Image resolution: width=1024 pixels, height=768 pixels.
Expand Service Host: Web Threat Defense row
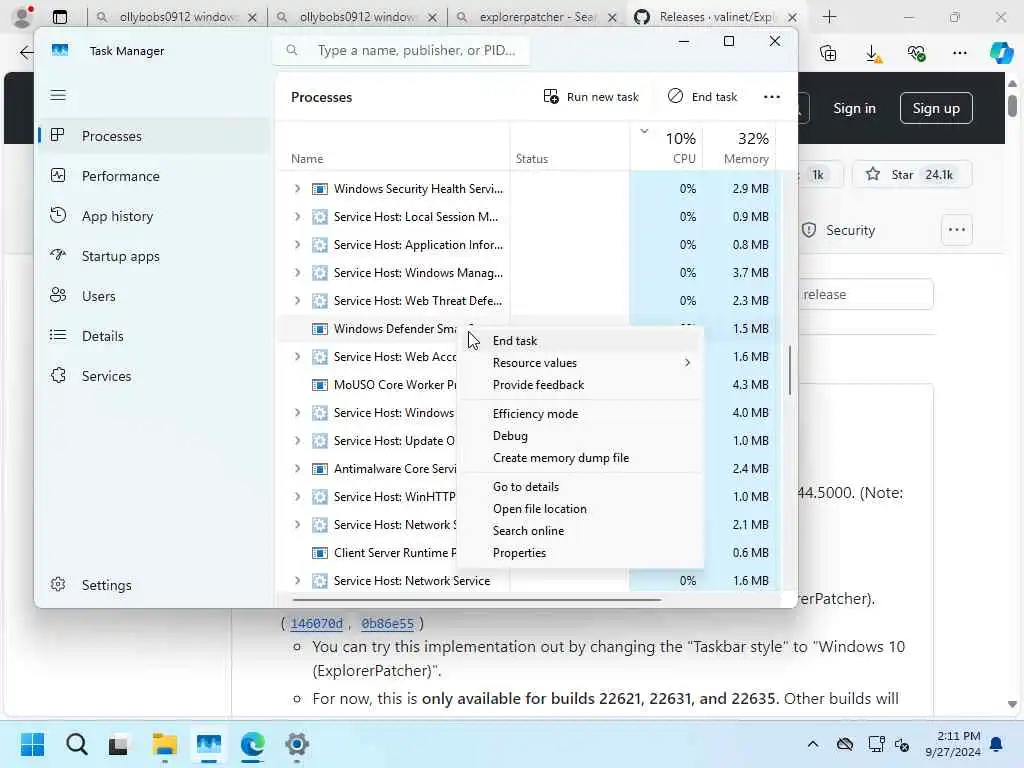tap(297, 301)
